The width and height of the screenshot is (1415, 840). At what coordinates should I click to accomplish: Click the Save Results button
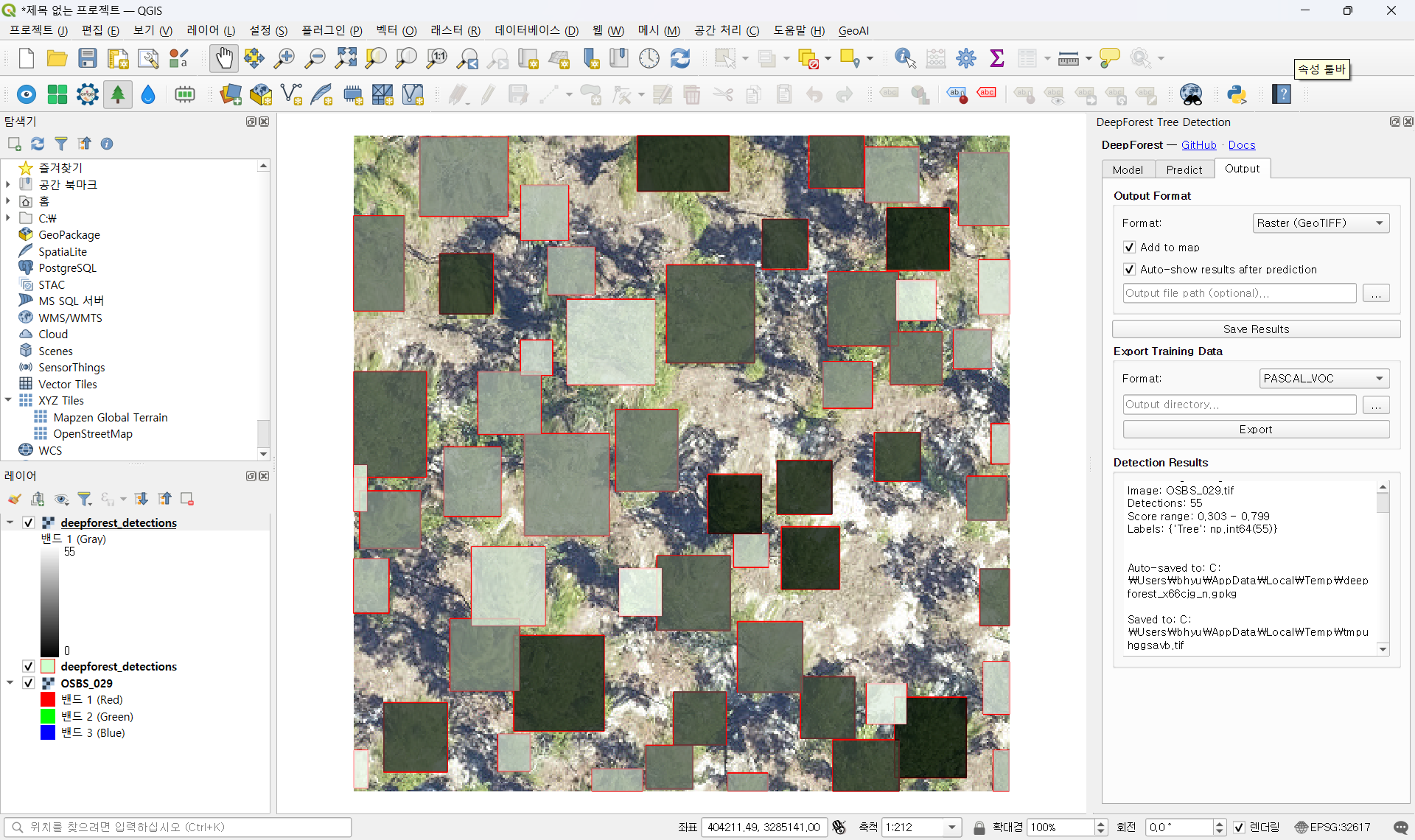pos(1255,329)
